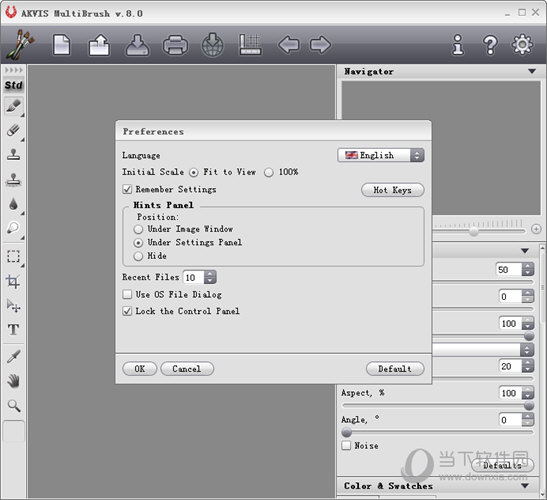The width and height of the screenshot is (547, 500).
Task: Select the 100% initial scale radio
Action: (269, 172)
